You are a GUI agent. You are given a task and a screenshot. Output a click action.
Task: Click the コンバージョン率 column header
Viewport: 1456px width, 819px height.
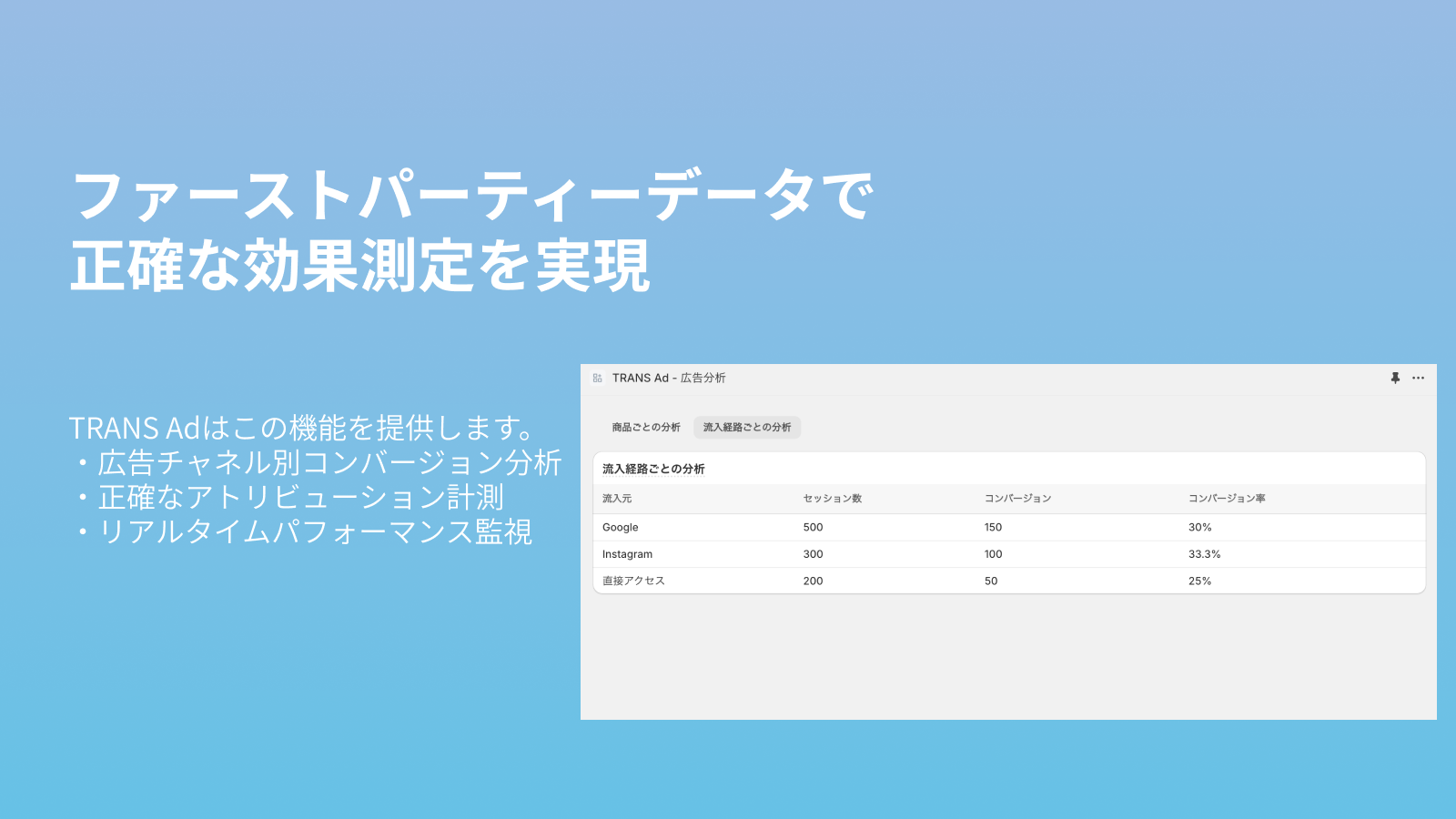1227,499
